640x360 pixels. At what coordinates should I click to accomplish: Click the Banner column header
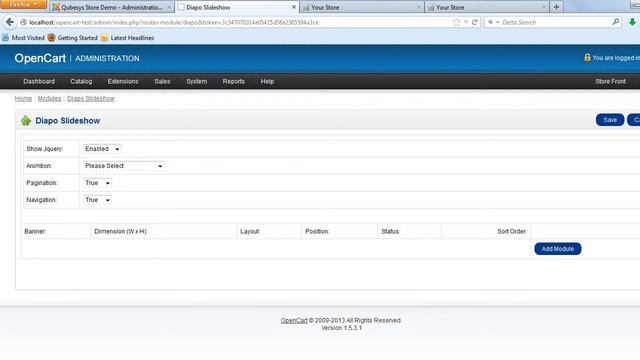[x=35, y=231]
